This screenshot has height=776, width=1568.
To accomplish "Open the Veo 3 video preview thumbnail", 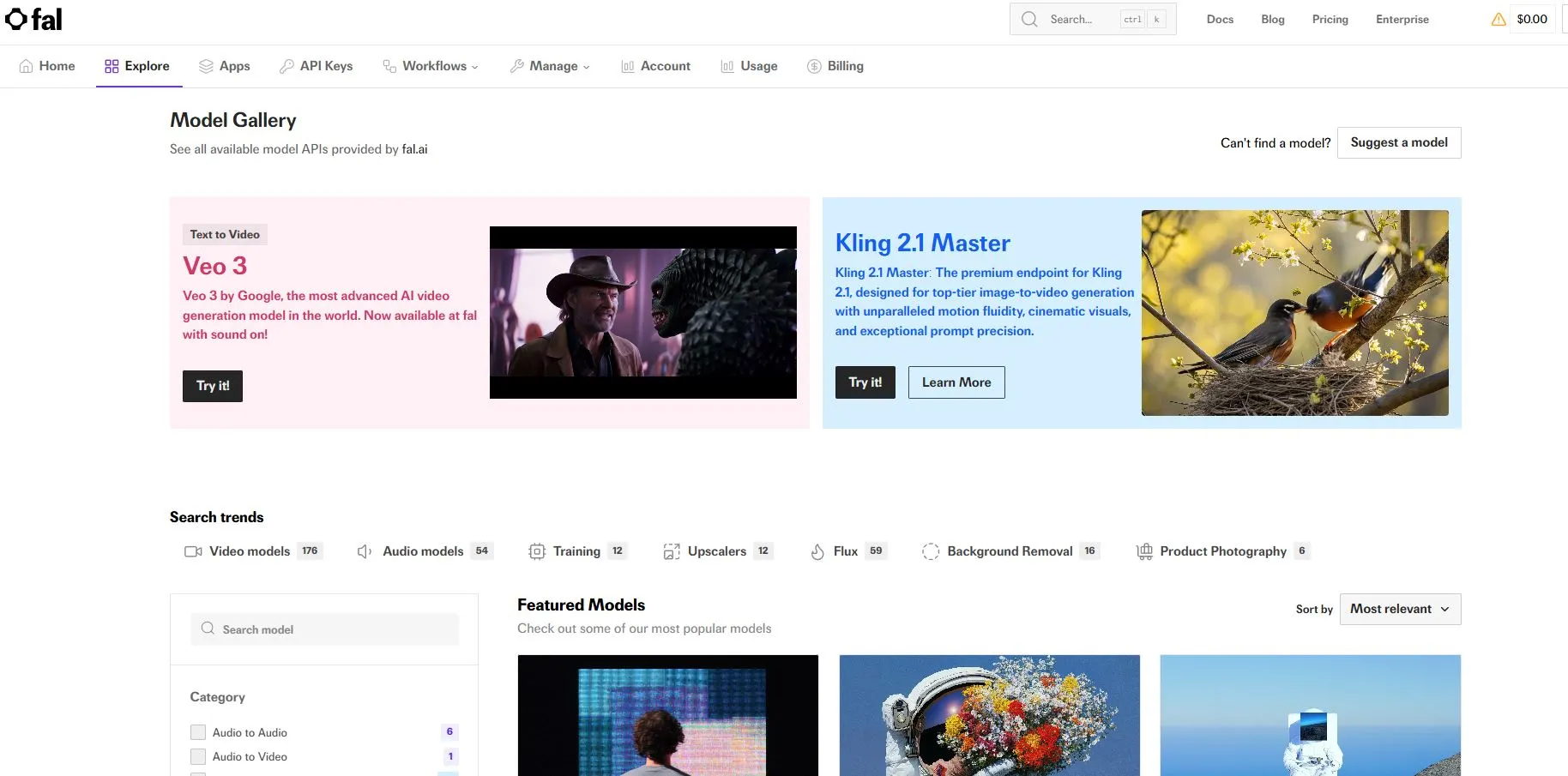I will (642, 312).
